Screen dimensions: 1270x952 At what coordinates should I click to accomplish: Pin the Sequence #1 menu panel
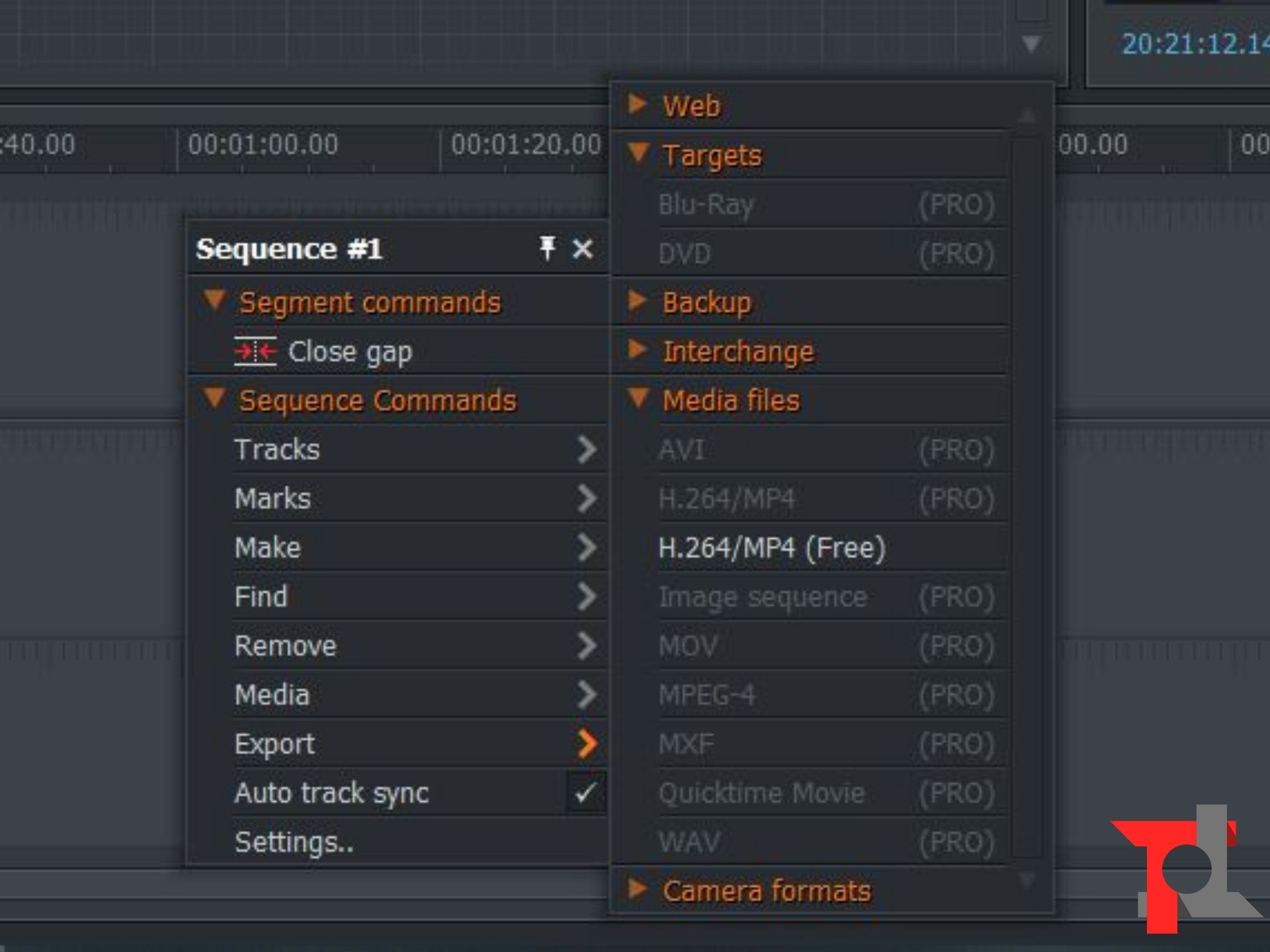coord(547,249)
